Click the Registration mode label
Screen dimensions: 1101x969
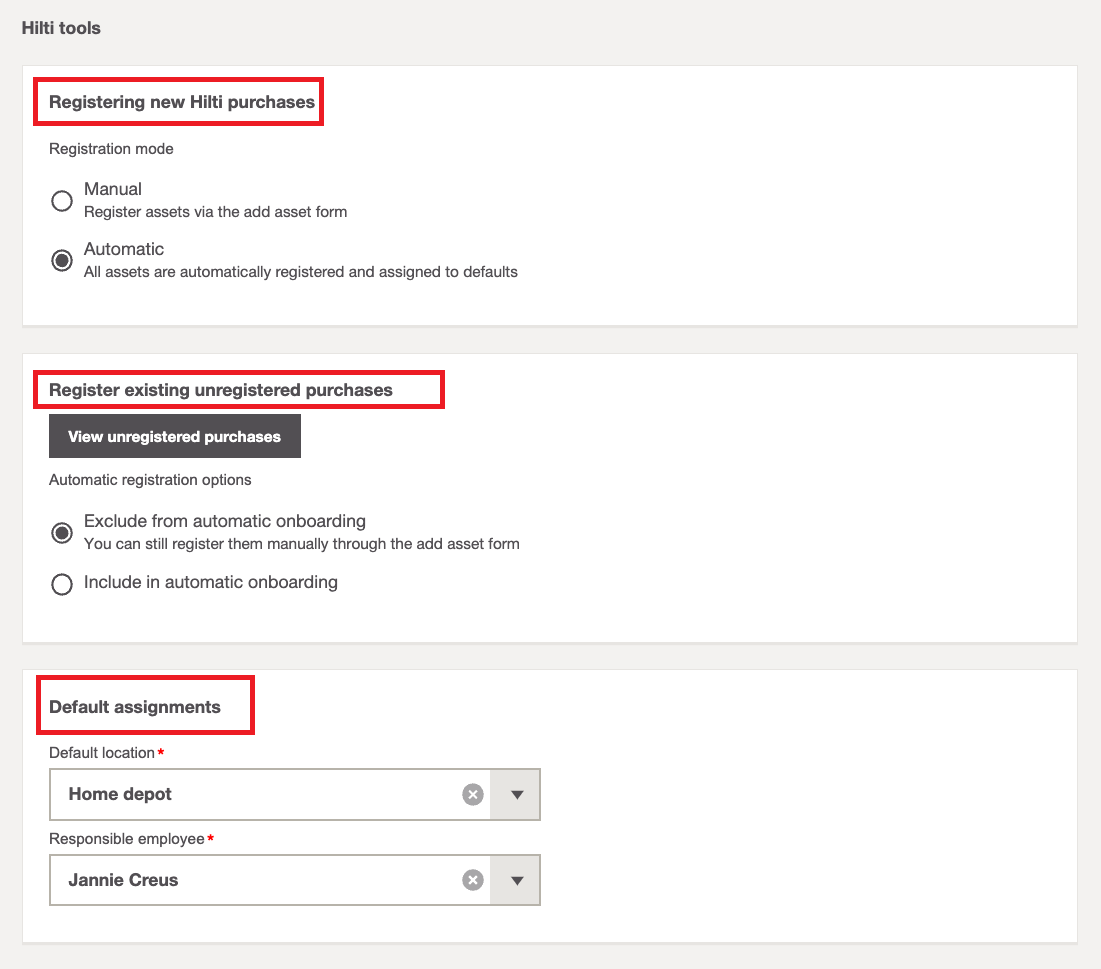(111, 149)
